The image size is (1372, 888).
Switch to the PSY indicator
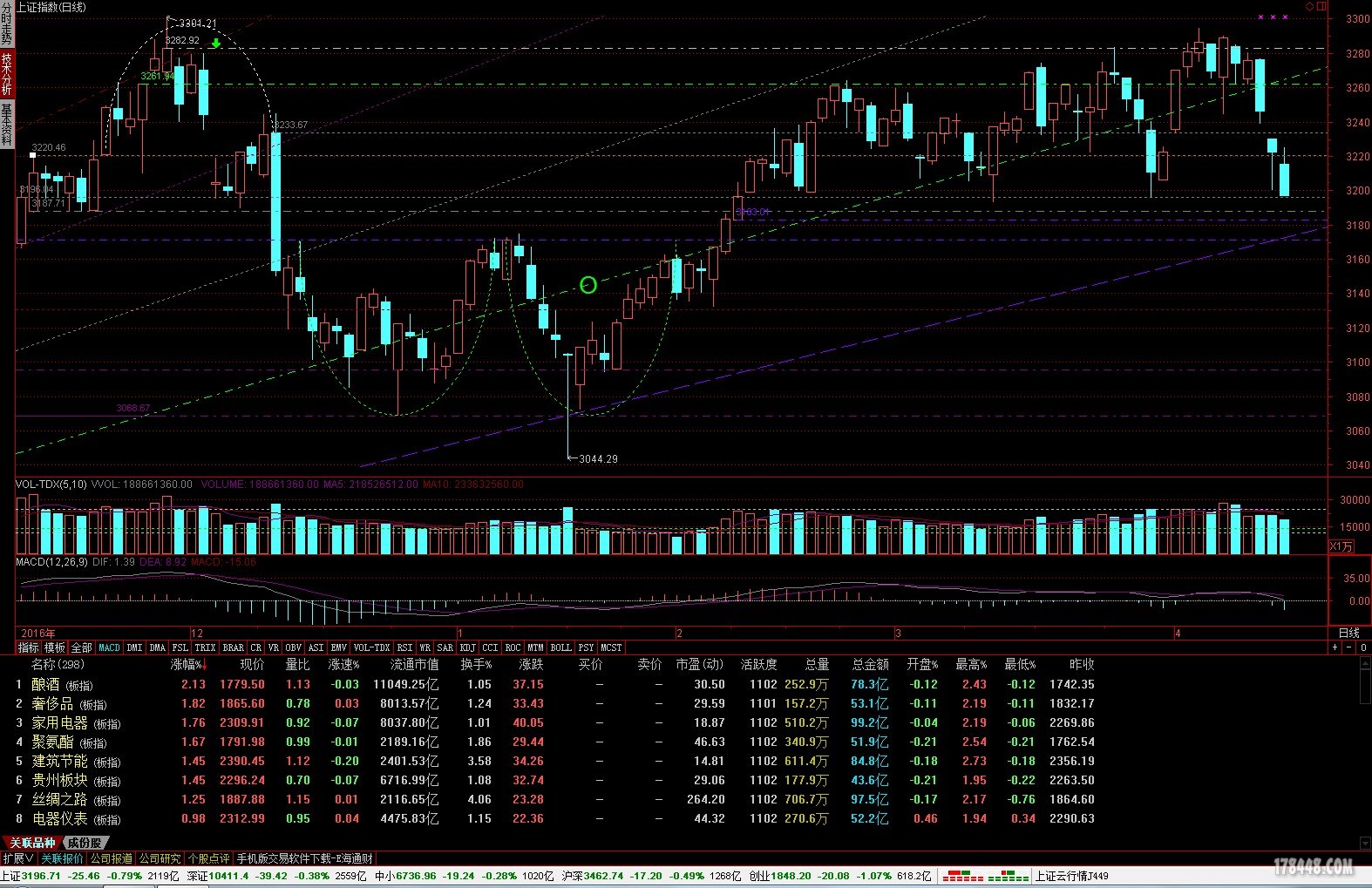coord(586,647)
